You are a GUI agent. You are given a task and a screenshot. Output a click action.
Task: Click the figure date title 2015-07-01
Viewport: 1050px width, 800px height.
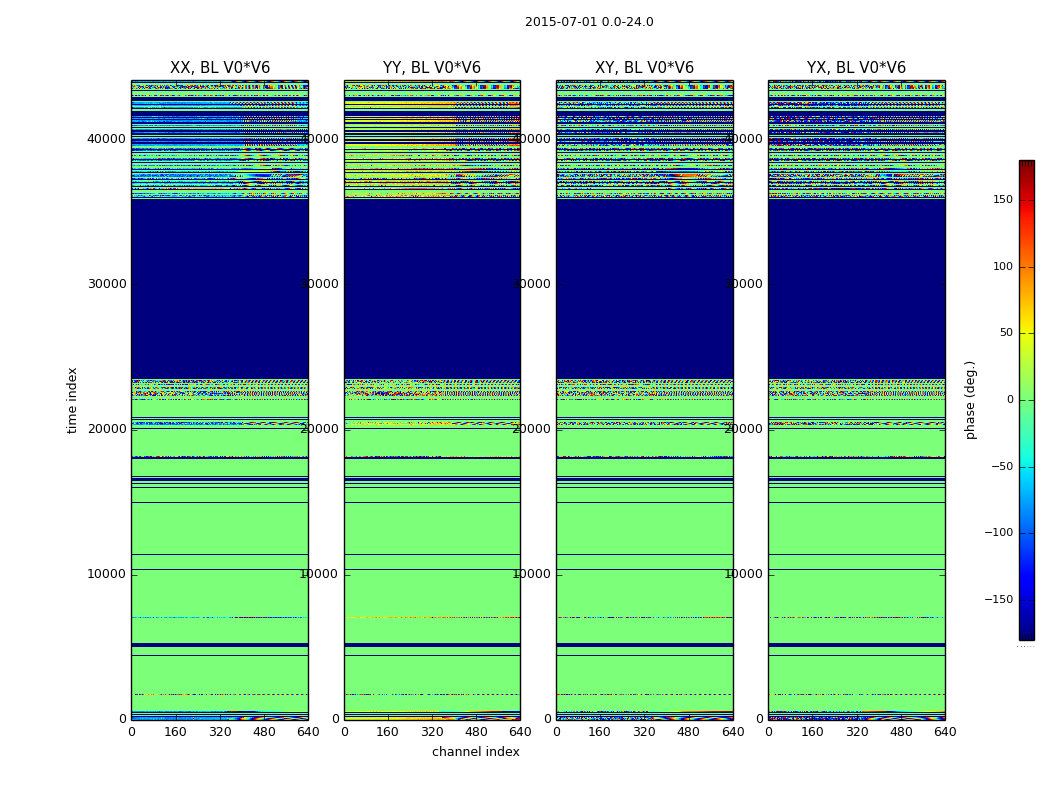(589, 22)
